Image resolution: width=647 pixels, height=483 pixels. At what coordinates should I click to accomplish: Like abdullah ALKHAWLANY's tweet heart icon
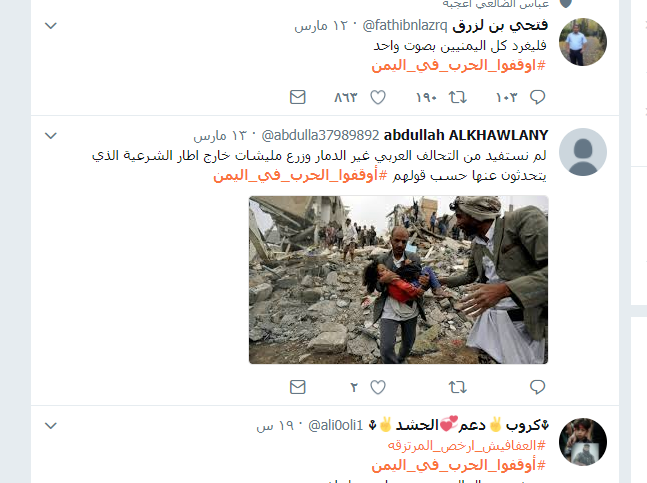[378, 387]
